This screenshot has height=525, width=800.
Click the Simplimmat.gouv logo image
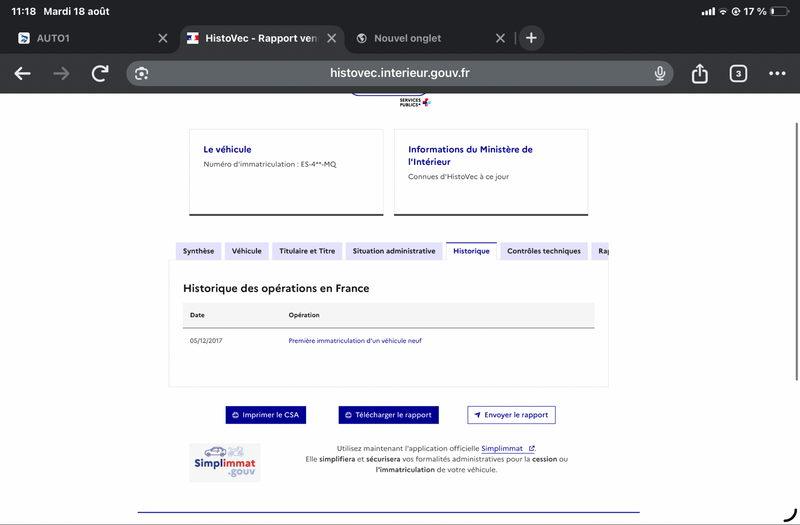click(225, 463)
